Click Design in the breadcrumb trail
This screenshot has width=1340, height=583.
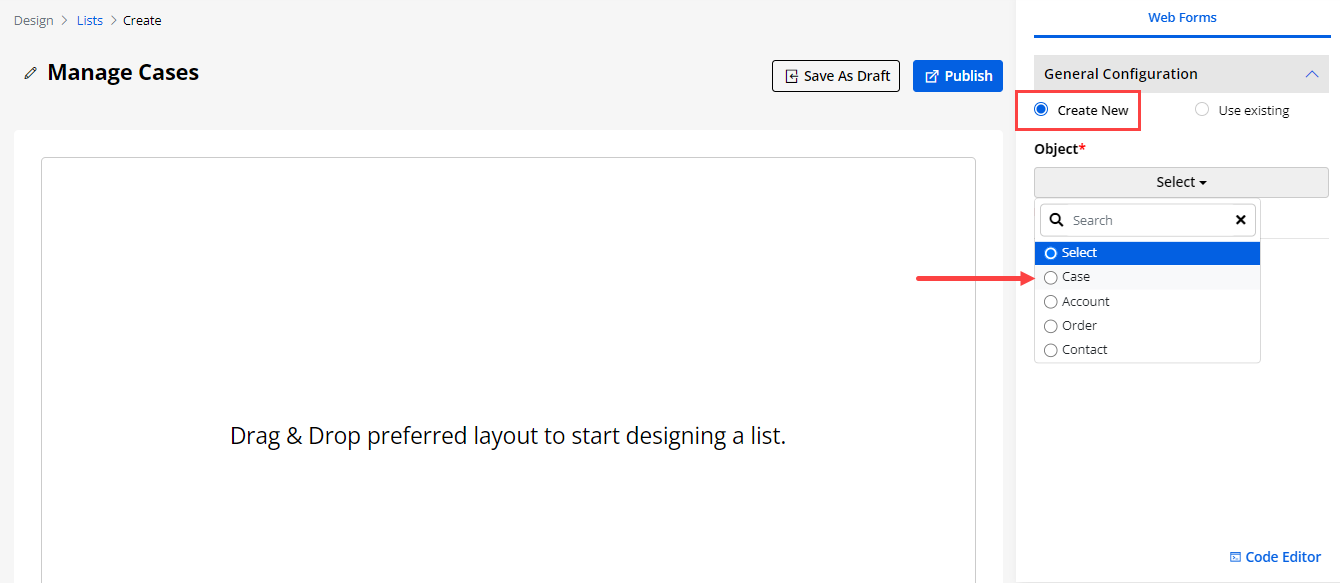(x=34, y=20)
